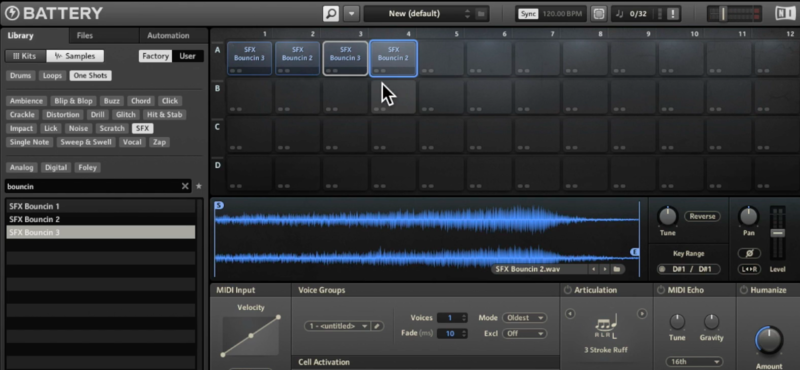Select the Hit & Stab tag filter
800x370 pixels.
164,115
